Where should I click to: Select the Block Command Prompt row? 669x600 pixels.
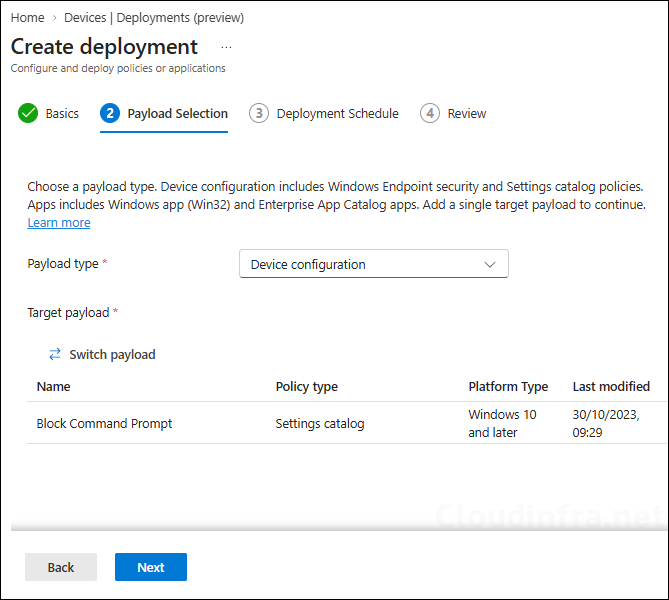[346, 423]
